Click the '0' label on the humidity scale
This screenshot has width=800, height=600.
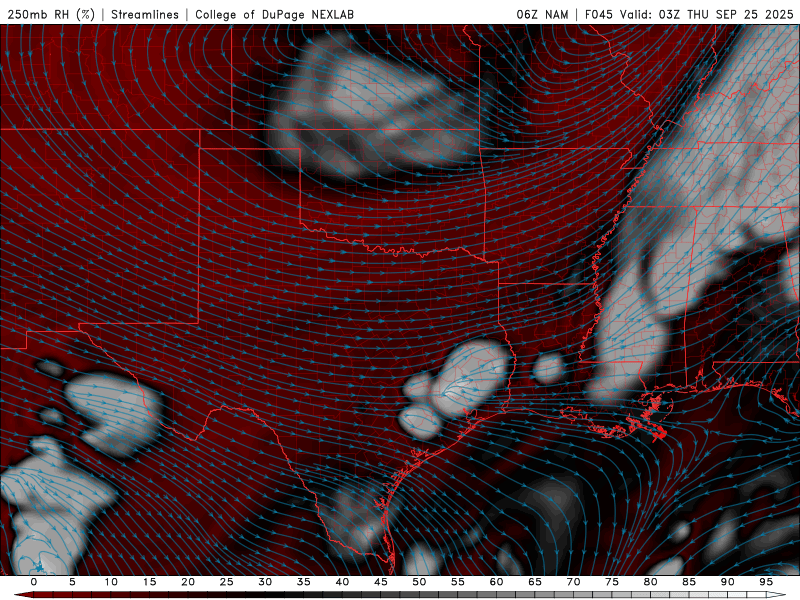[x=34, y=582]
